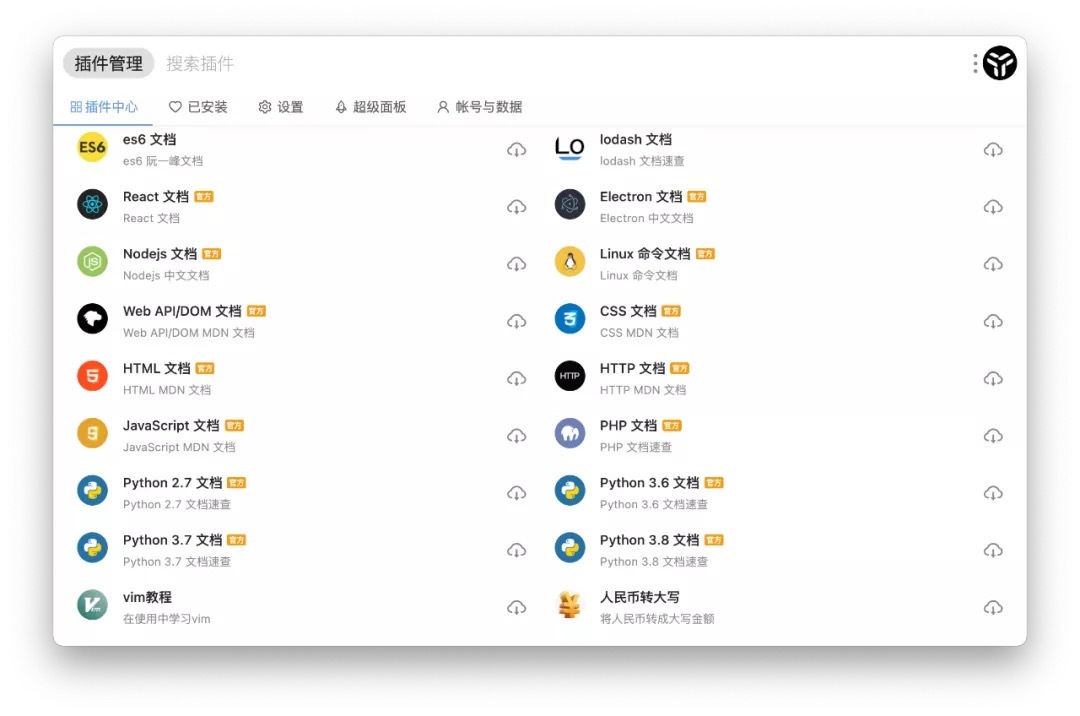Click the CSS3 blue logo icon
The height and width of the screenshot is (716, 1080).
point(570,319)
